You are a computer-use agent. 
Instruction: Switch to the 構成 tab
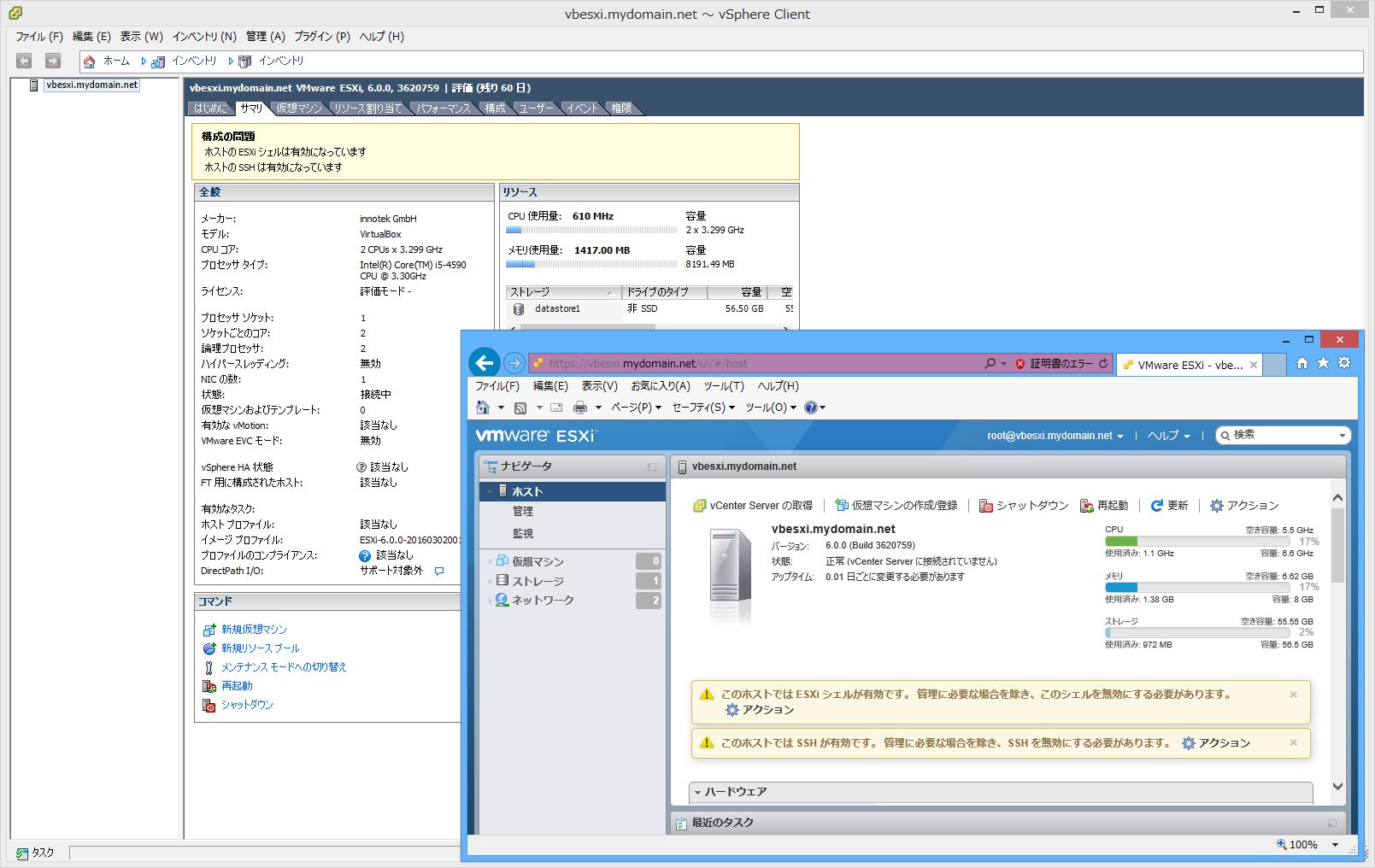(x=496, y=108)
